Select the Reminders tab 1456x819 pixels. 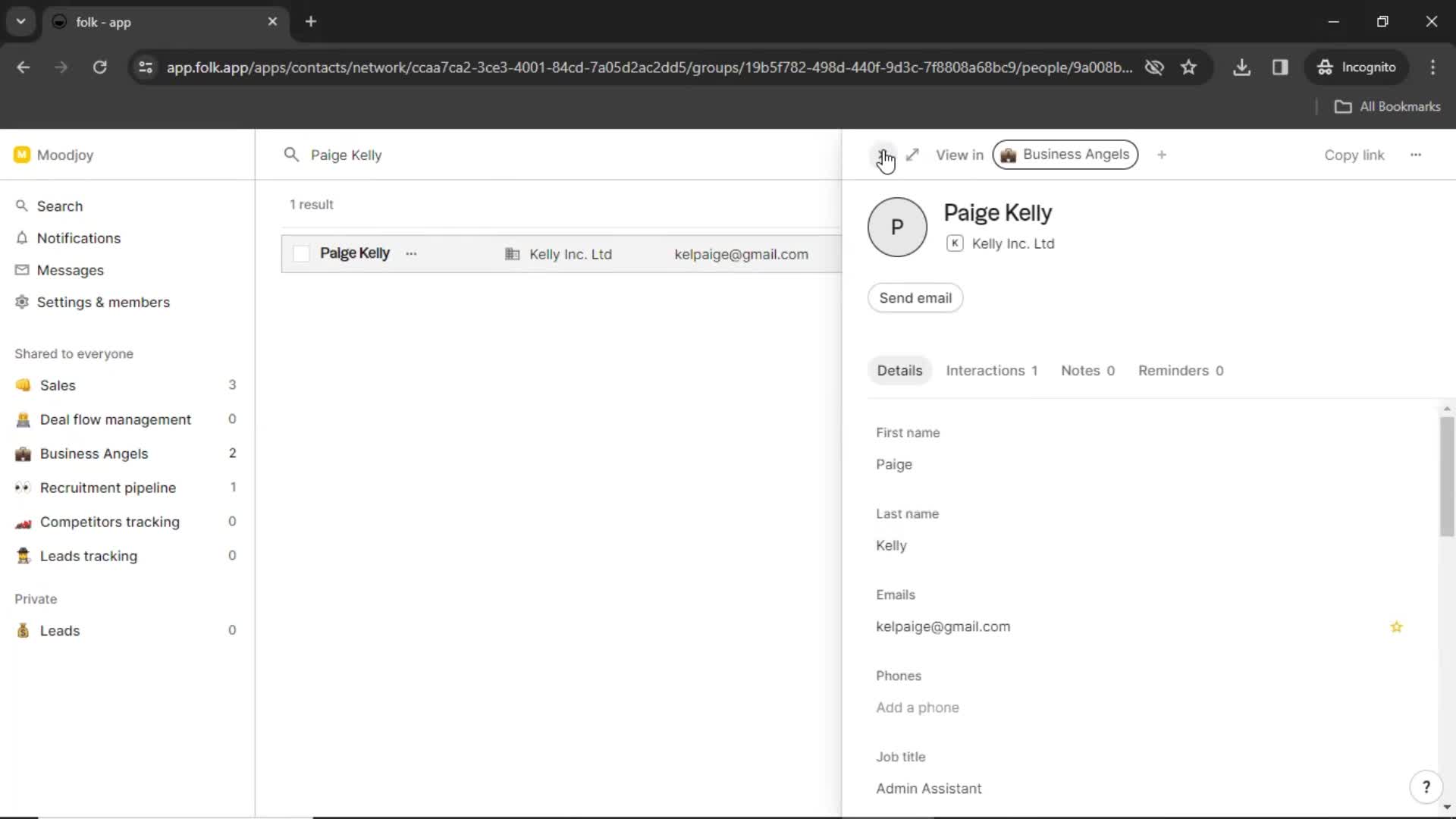[x=1180, y=370]
